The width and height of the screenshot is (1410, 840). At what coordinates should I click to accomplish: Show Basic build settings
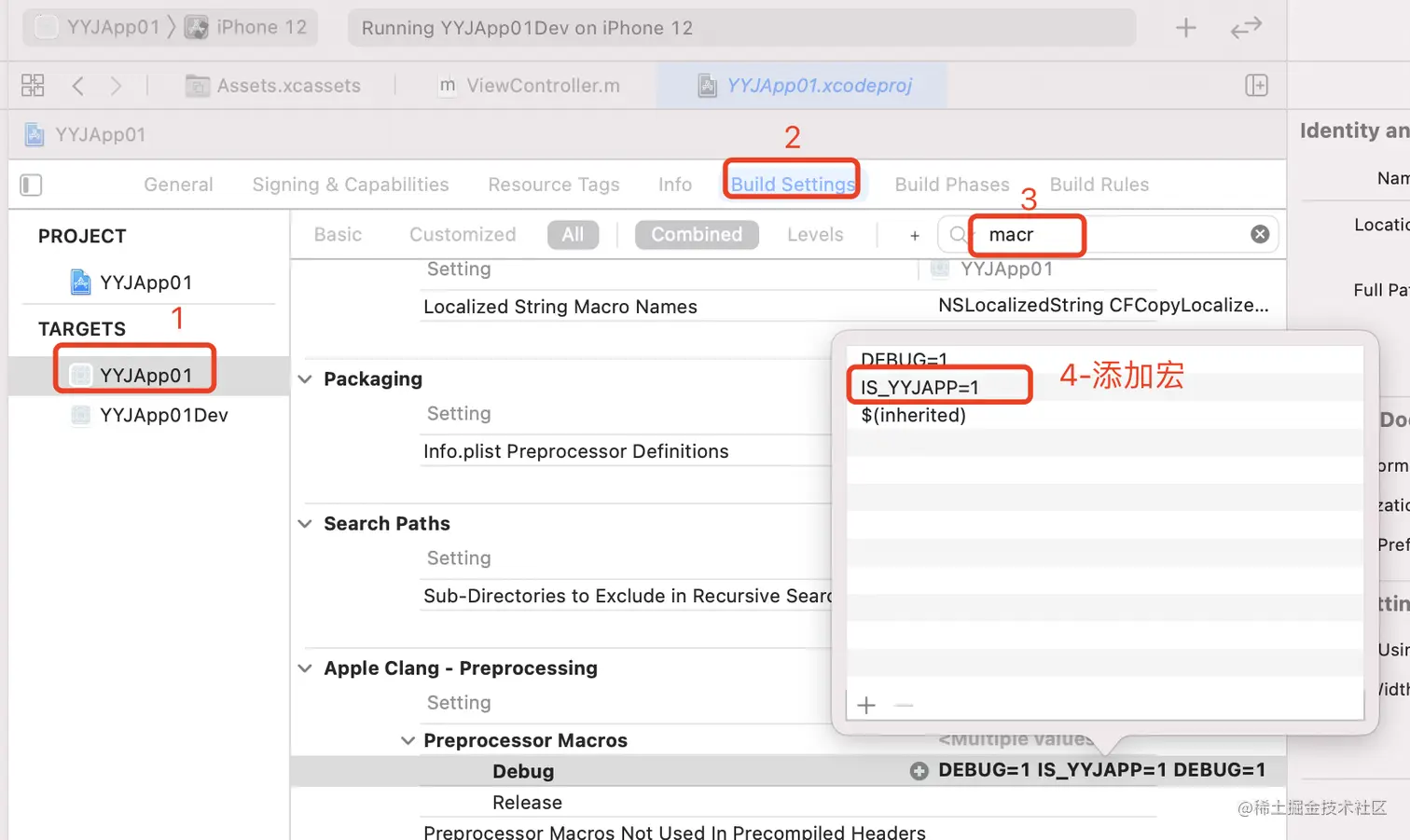coord(338,235)
